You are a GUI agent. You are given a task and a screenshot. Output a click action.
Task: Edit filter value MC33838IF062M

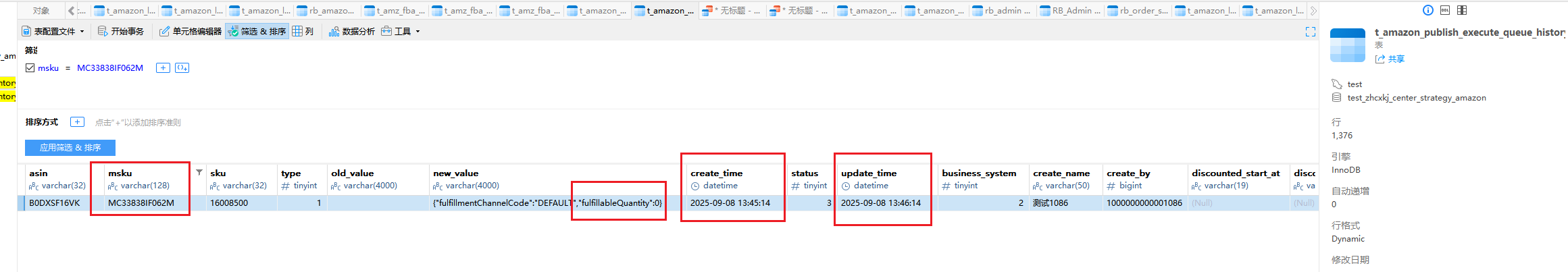(x=110, y=68)
